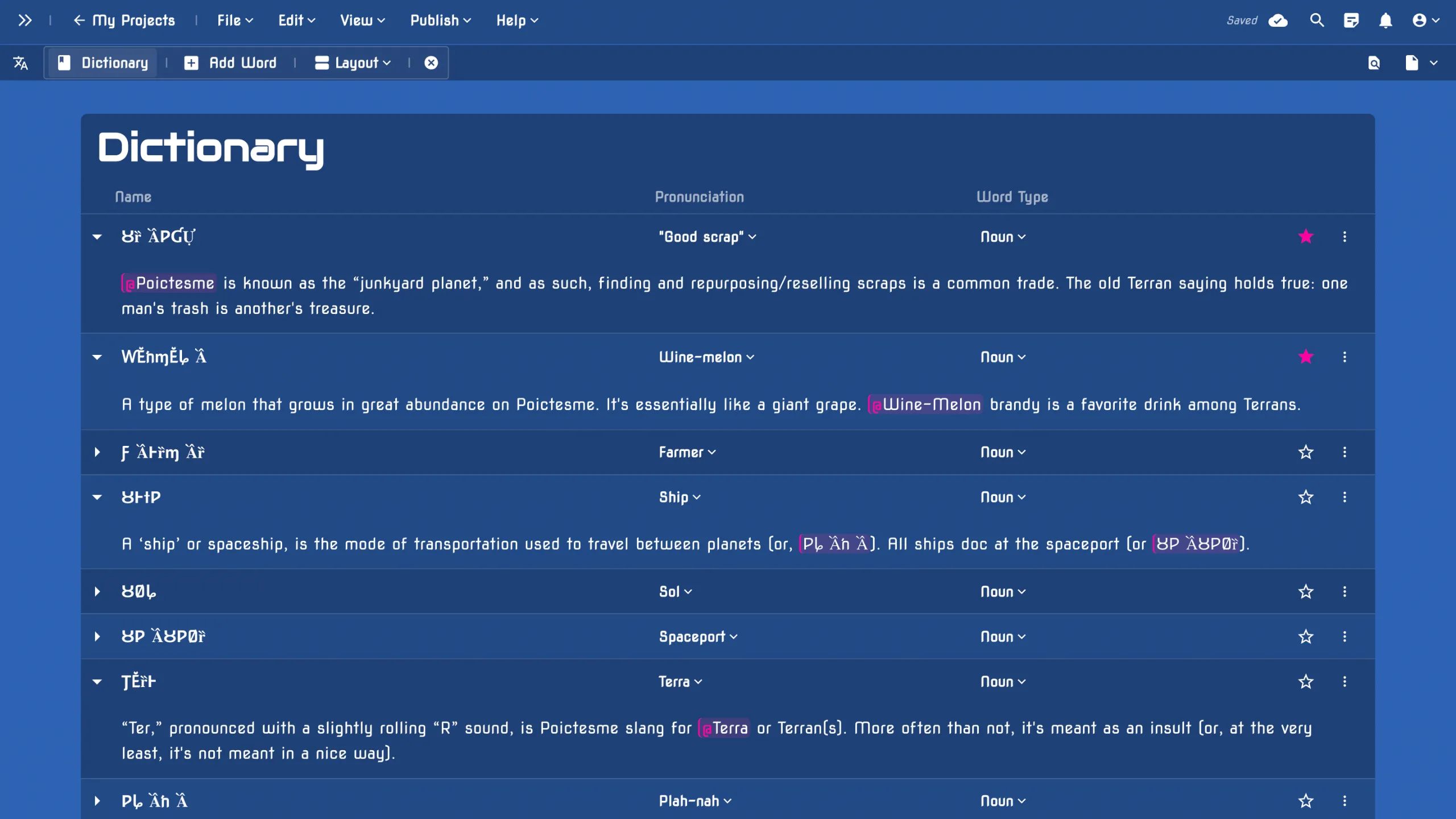This screenshot has width=1456, height=819.
Task: Expand the sidebar with double chevron icon
Action: pos(24,20)
